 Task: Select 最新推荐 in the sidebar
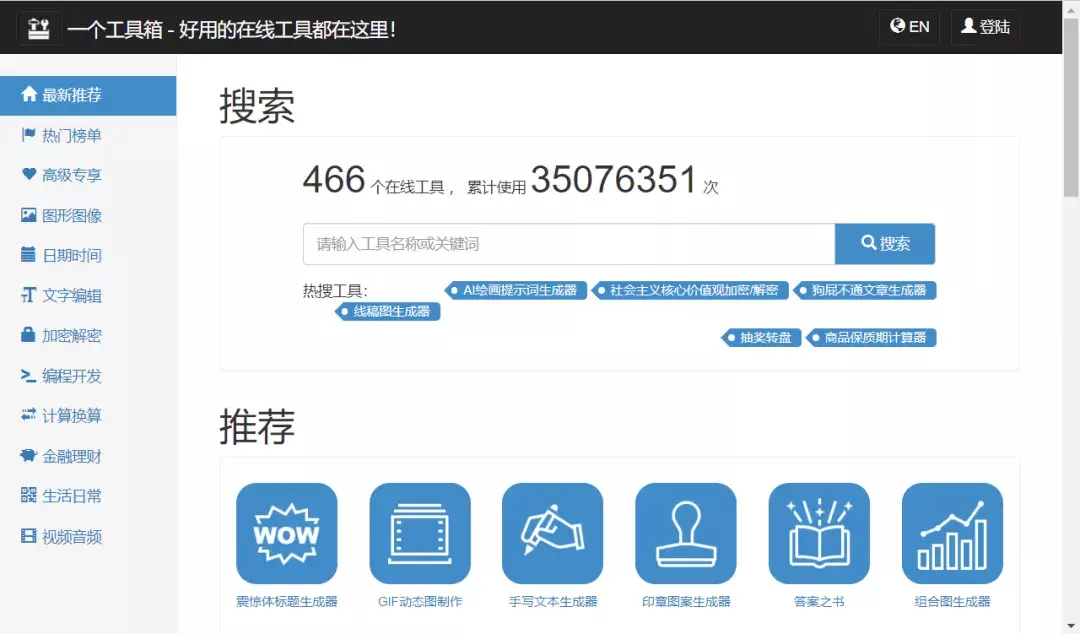tap(88, 96)
